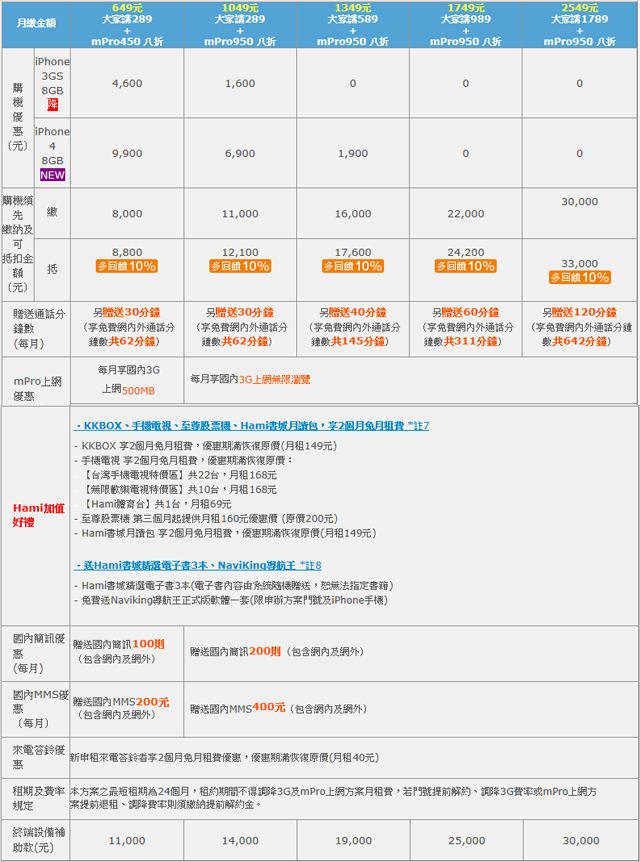Open the KKBOX、手機電視 2個月免月租費 link

251,426
